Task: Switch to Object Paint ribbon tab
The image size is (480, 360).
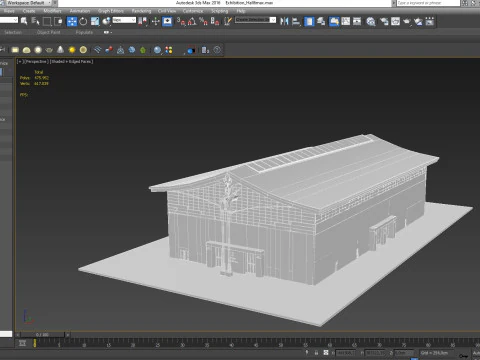Action: coord(49,32)
